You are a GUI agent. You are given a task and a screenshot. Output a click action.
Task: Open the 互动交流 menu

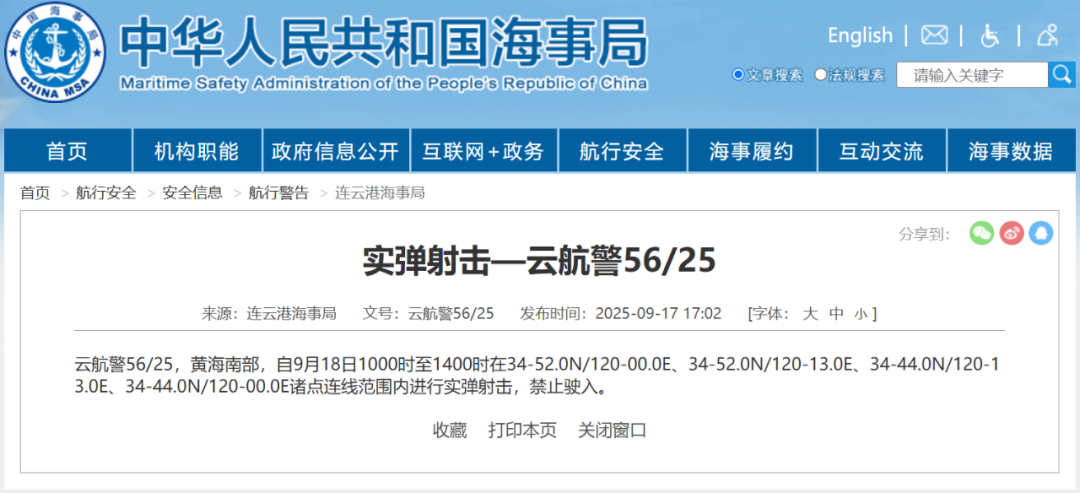pos(881,151)
